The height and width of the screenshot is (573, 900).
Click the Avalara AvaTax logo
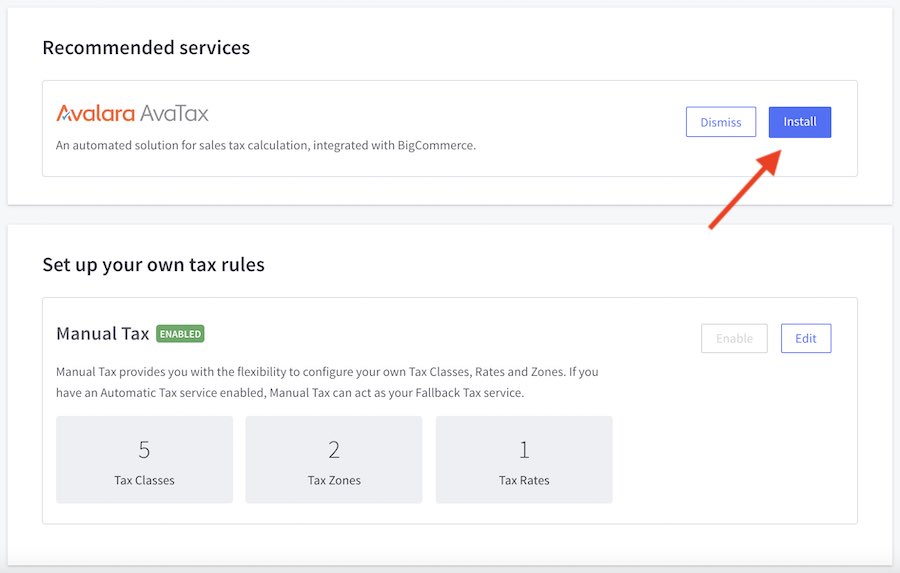[132, 113]
